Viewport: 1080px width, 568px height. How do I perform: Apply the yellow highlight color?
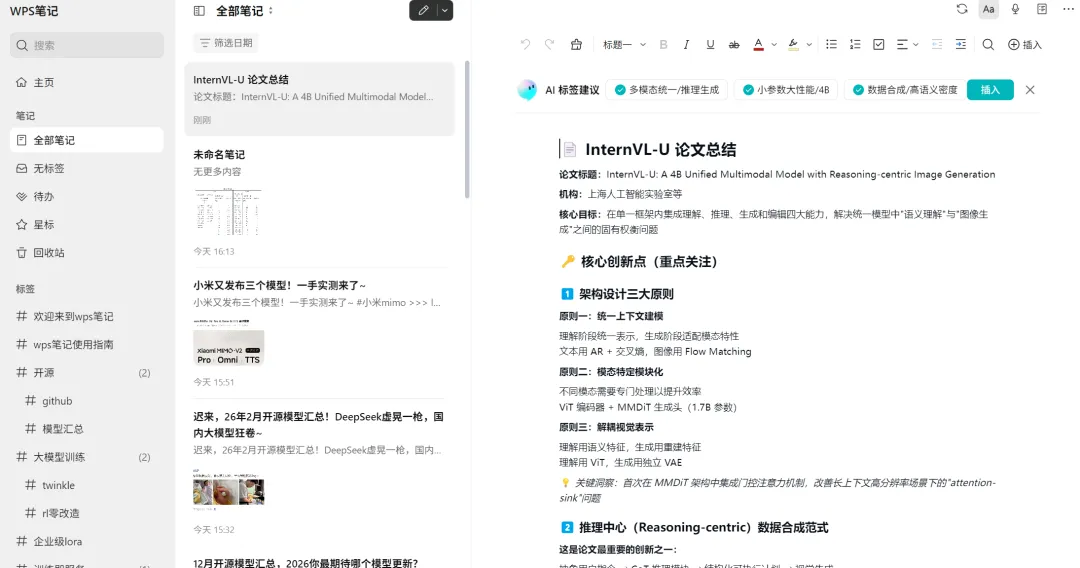pos(793,45)
